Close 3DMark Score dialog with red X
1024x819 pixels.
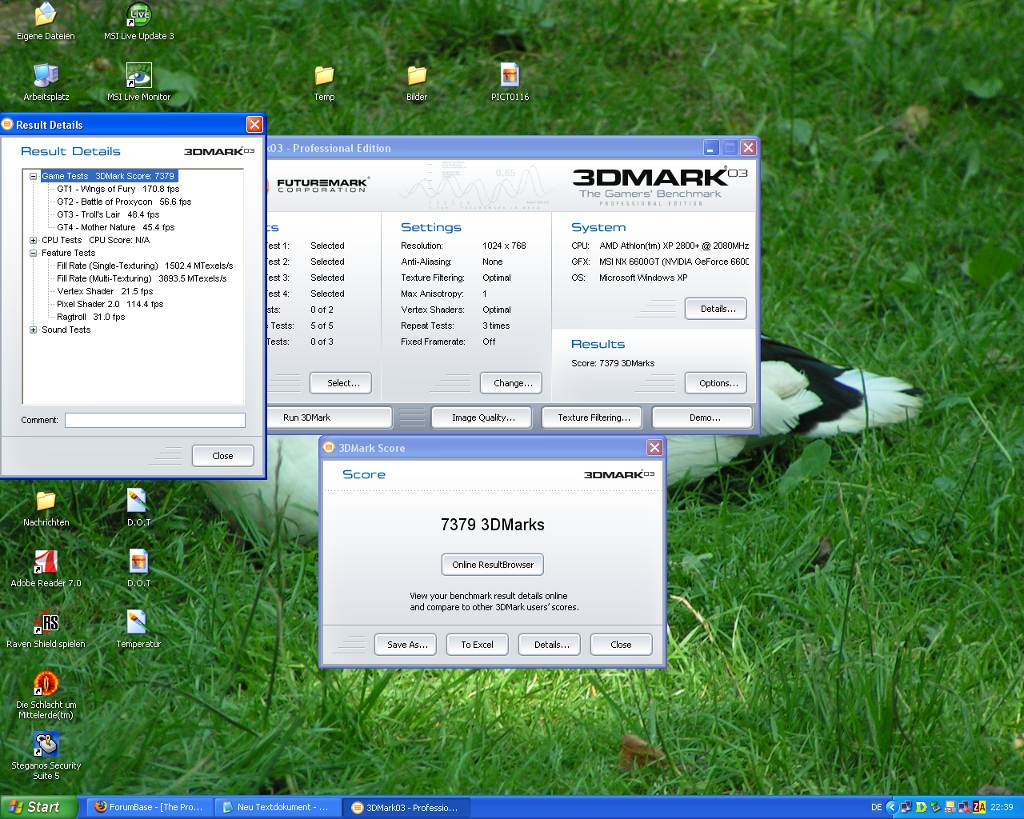coord(654,447)
